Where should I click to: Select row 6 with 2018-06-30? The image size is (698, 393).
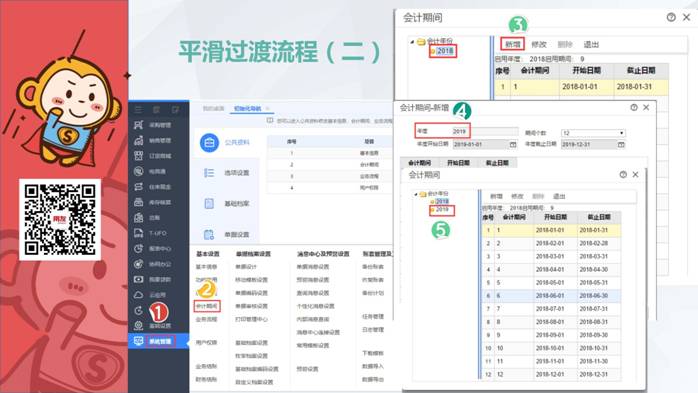pos(551,296)
